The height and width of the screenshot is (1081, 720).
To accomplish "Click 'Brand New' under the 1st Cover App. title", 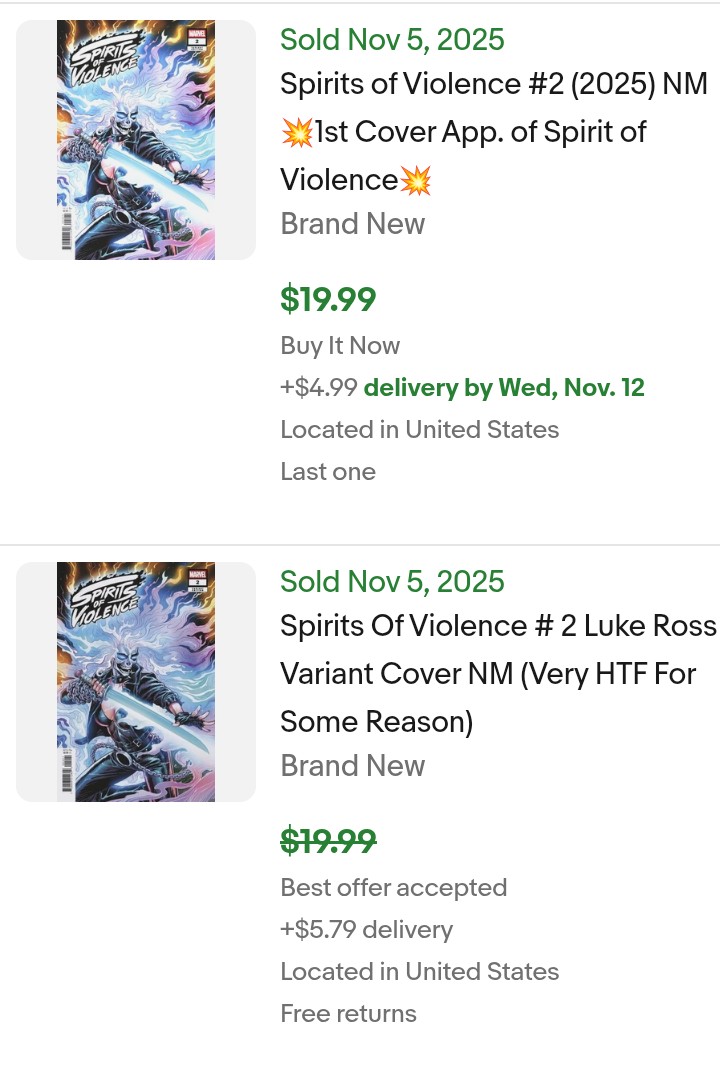I will pos(352,224).
